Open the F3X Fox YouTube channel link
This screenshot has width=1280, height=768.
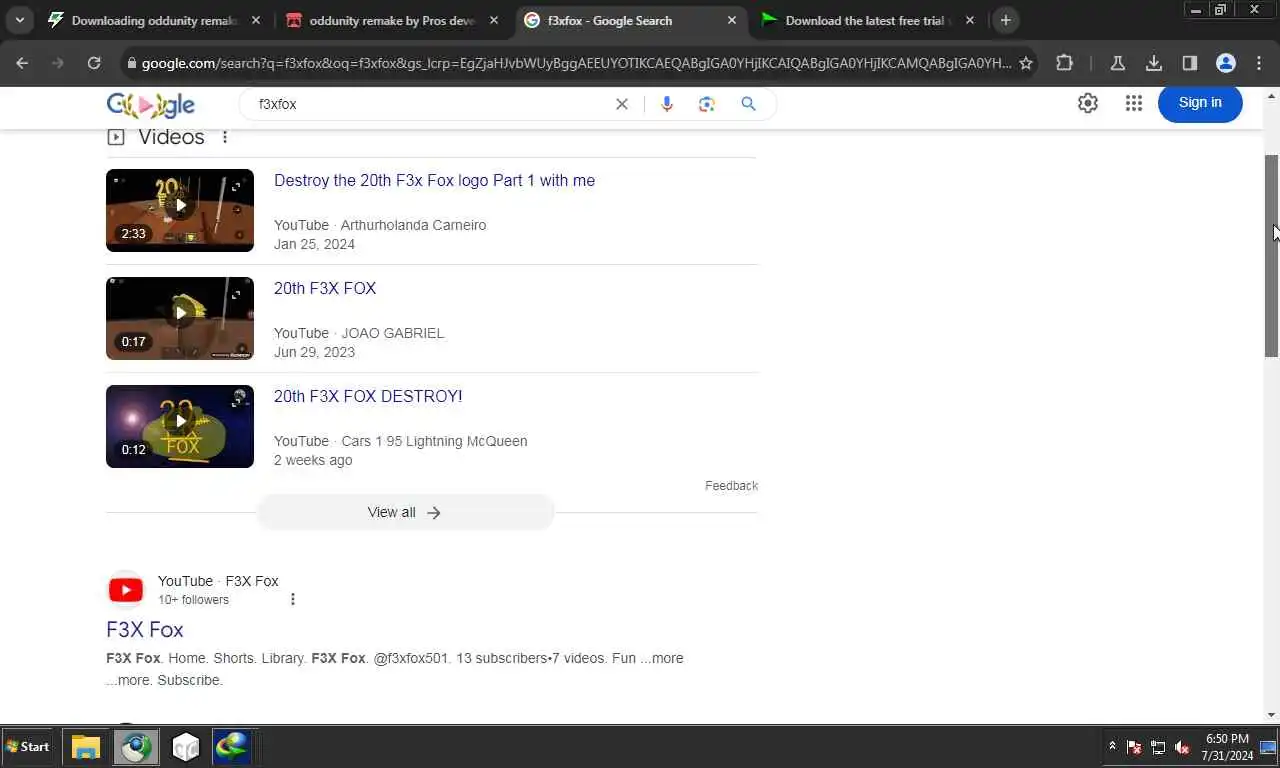pyautogui.click(x=145, y=630)
